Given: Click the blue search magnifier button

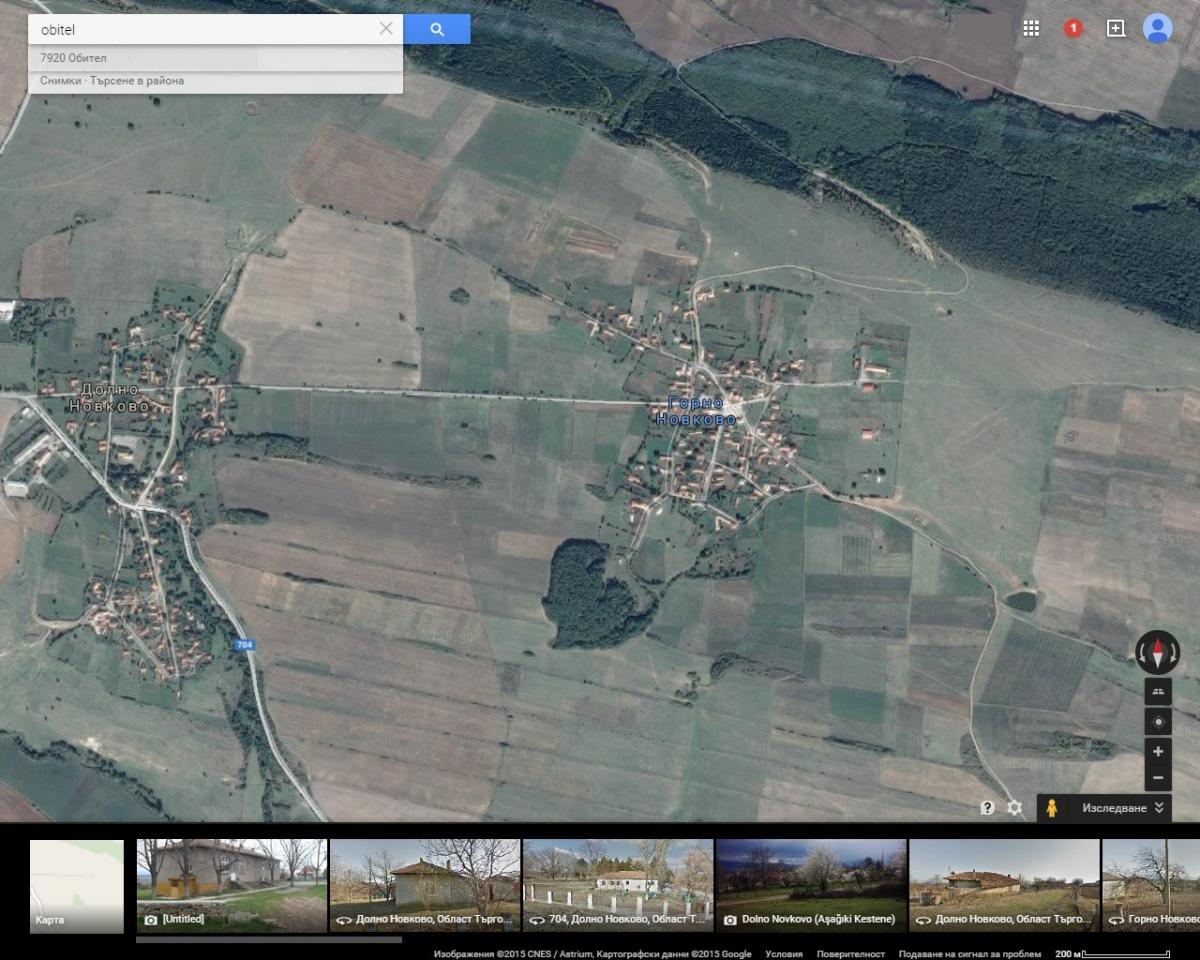Looking at the screenshot, I should pyautogui.click(x=437, y=29).
